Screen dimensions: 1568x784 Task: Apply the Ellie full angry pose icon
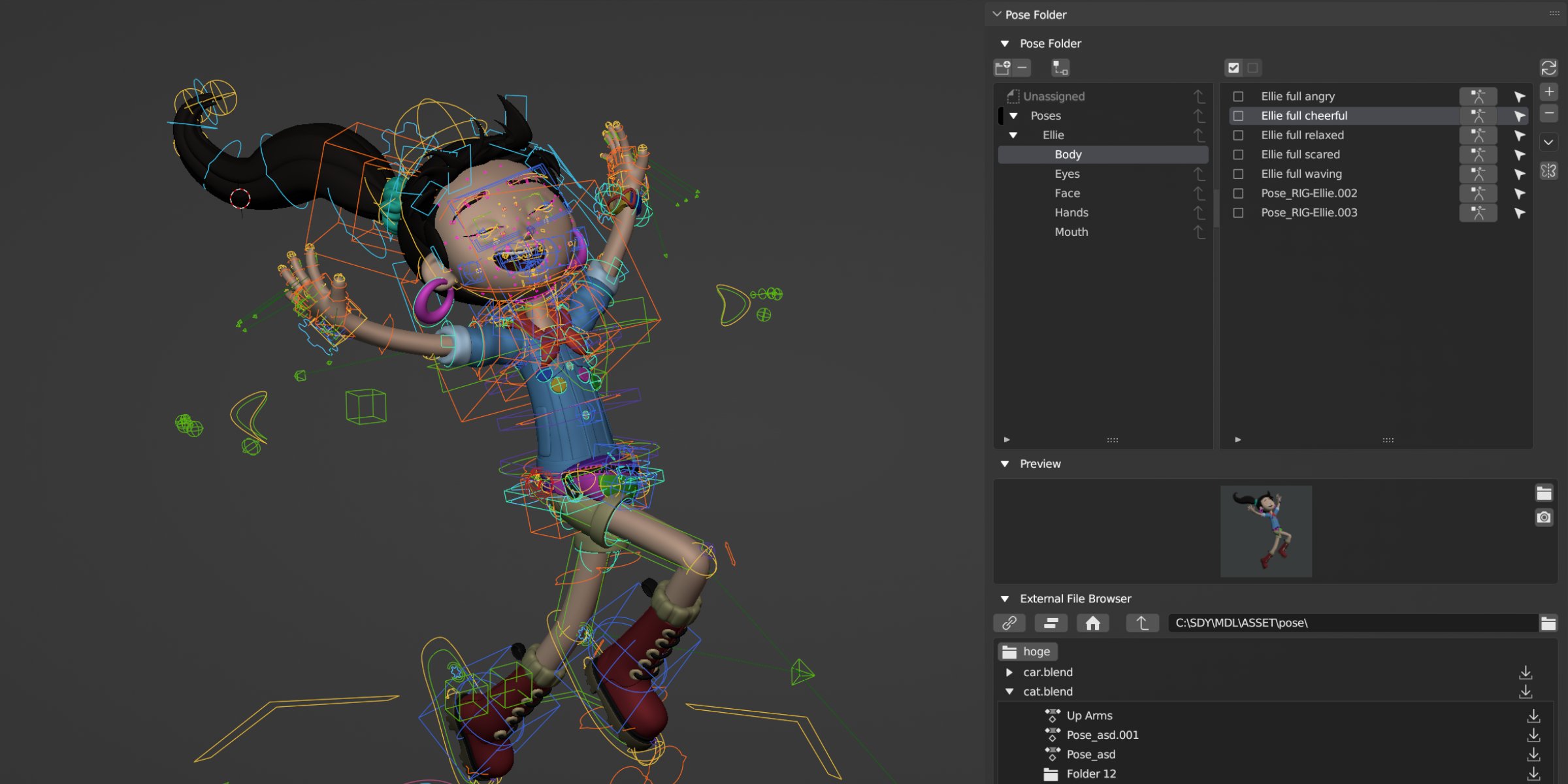(x=1478, y=96)
